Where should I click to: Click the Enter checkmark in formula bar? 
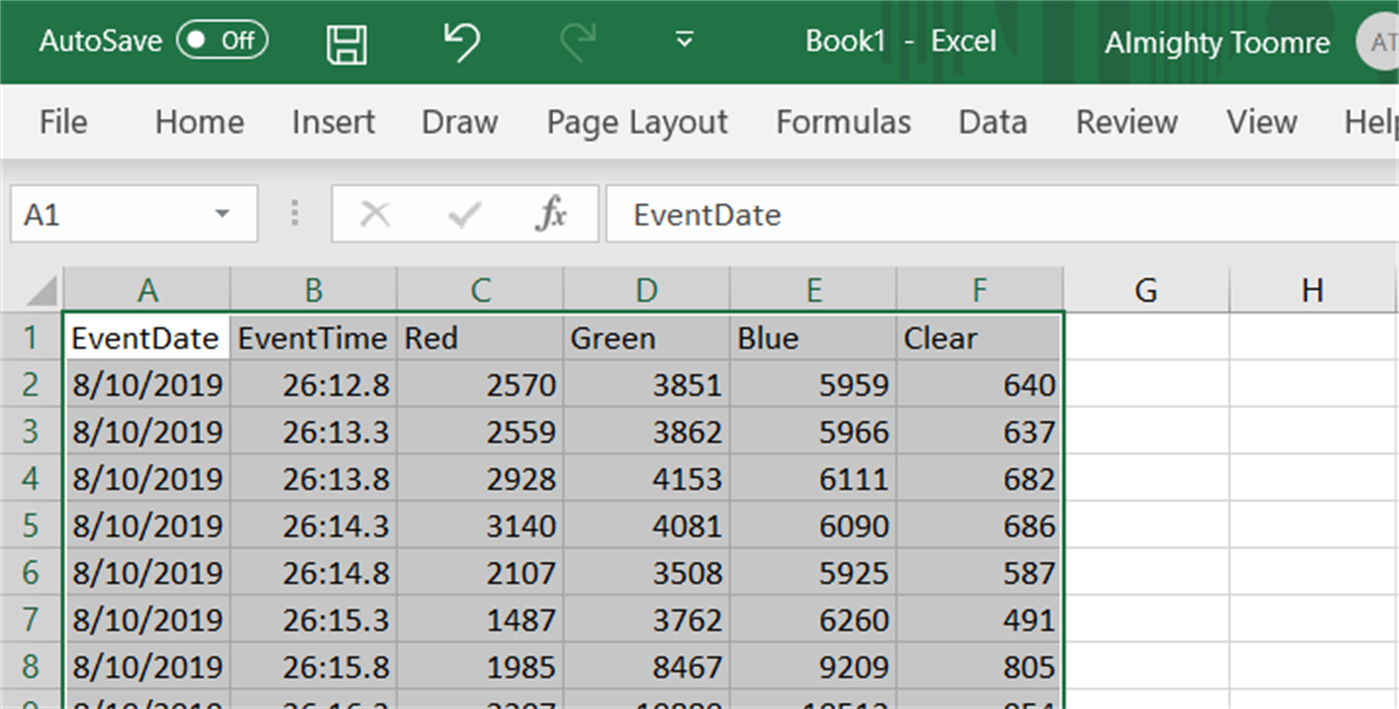pyautogui.click(x=464, y=214)
